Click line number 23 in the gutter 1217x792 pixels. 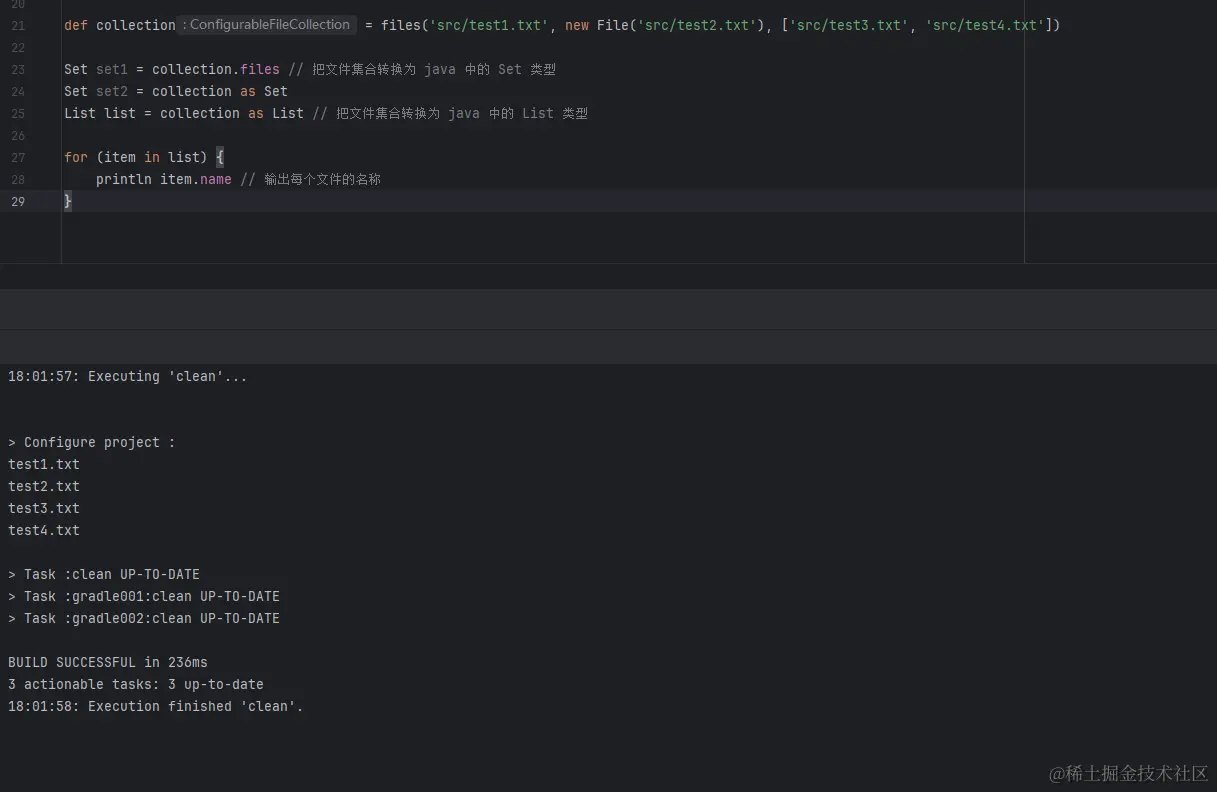point(18,69)
